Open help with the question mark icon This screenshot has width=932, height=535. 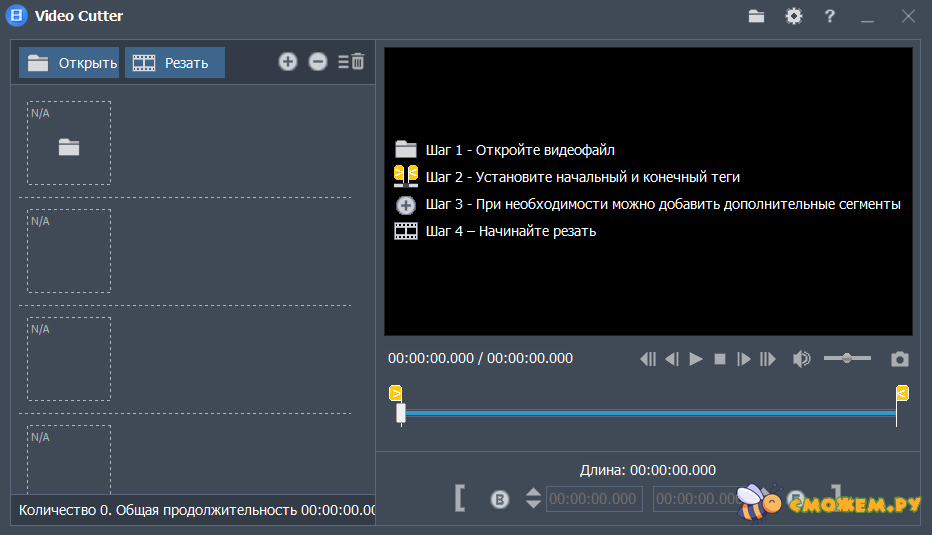[829, 16]
